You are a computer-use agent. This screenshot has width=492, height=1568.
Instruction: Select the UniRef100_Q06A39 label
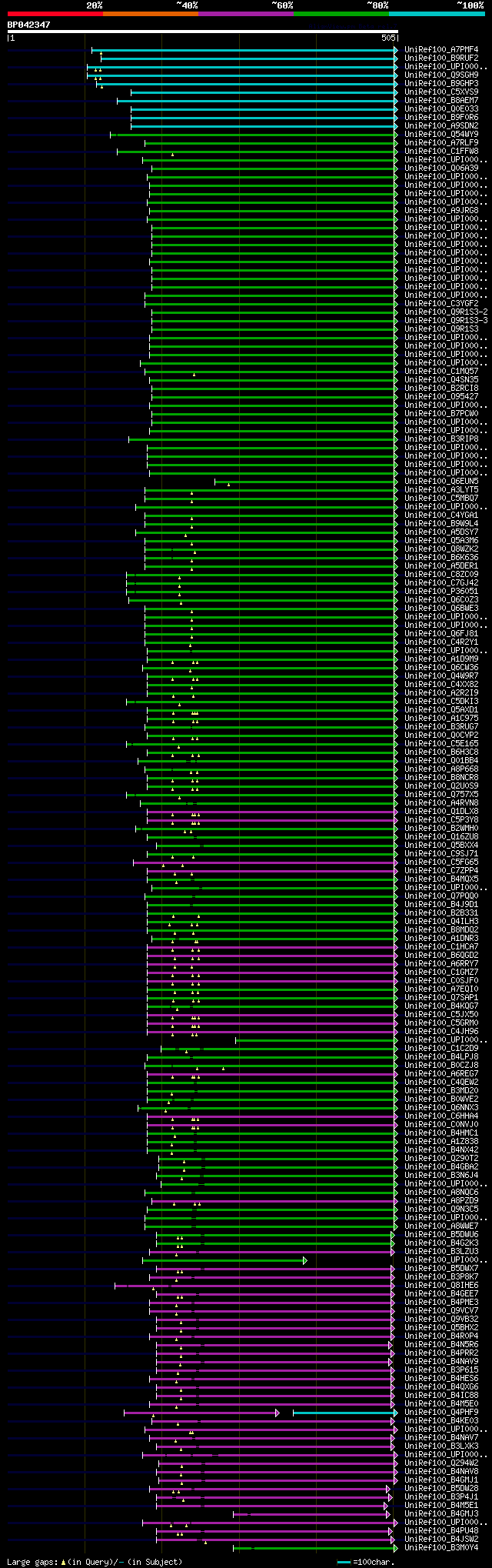(x=441, y=168)
